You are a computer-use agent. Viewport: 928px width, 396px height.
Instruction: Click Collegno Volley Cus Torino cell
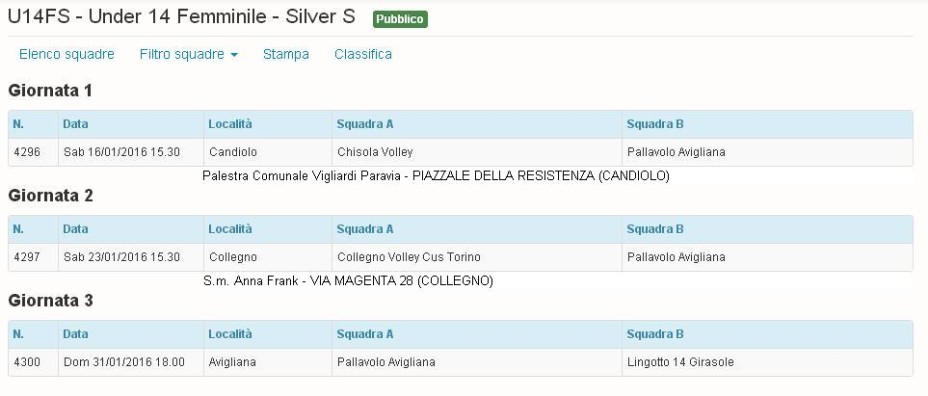point(477,257)
